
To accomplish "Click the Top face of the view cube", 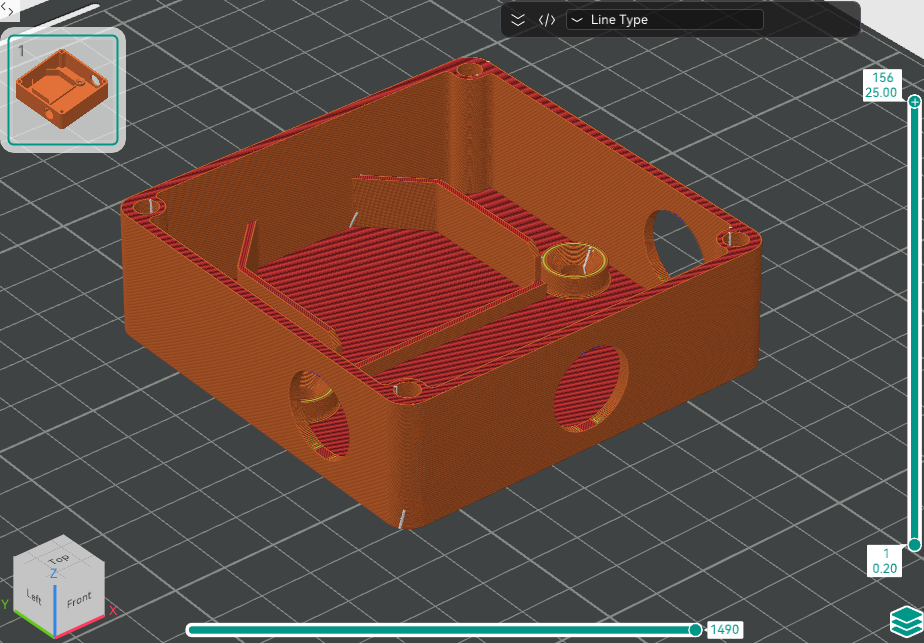I will point(58,558).
